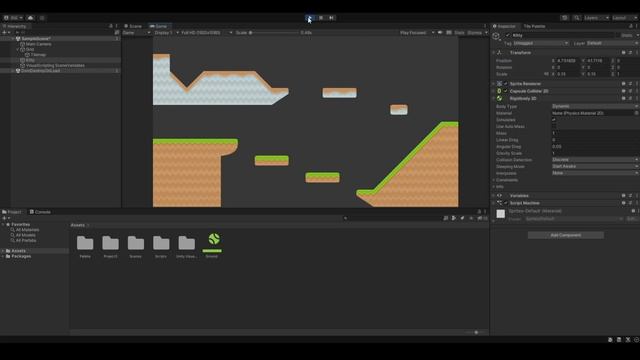The width and height of the screenshot is (640, 360).
Task: Toggle the Simulated checkbox
Action: 554,120
